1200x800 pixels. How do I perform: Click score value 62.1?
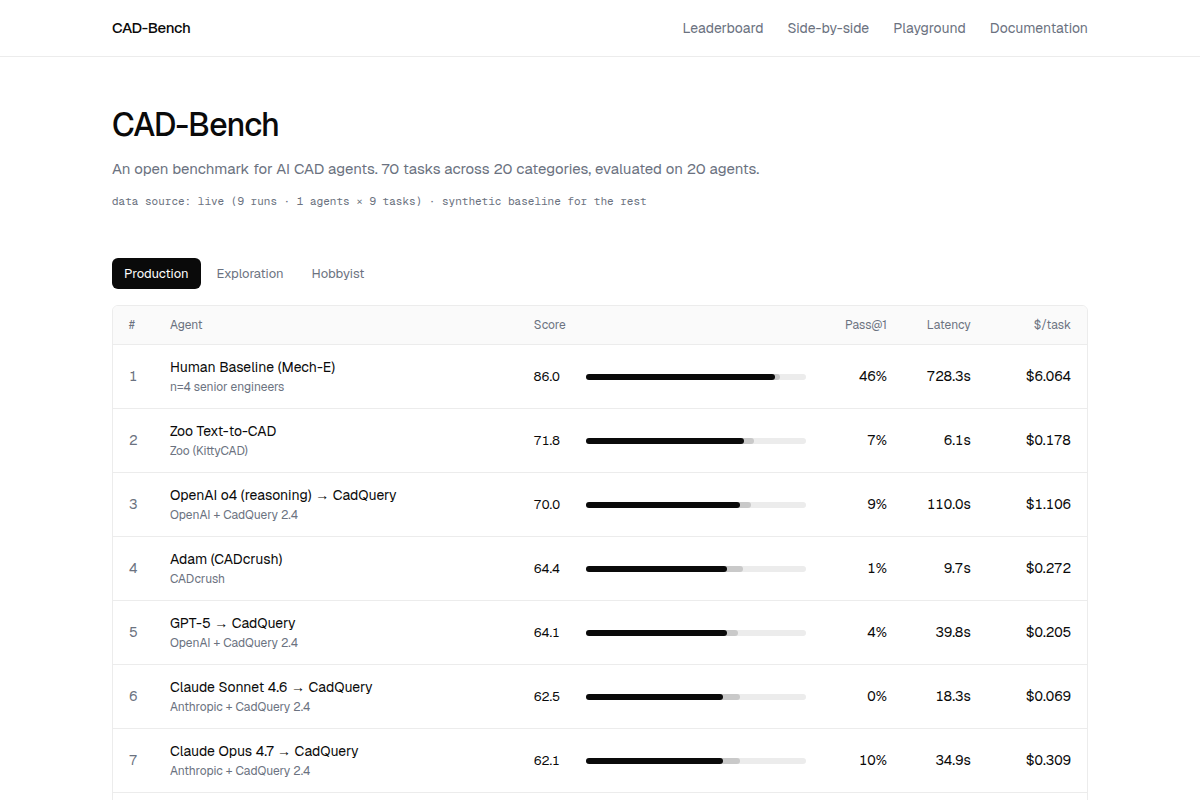pos(547,761)
